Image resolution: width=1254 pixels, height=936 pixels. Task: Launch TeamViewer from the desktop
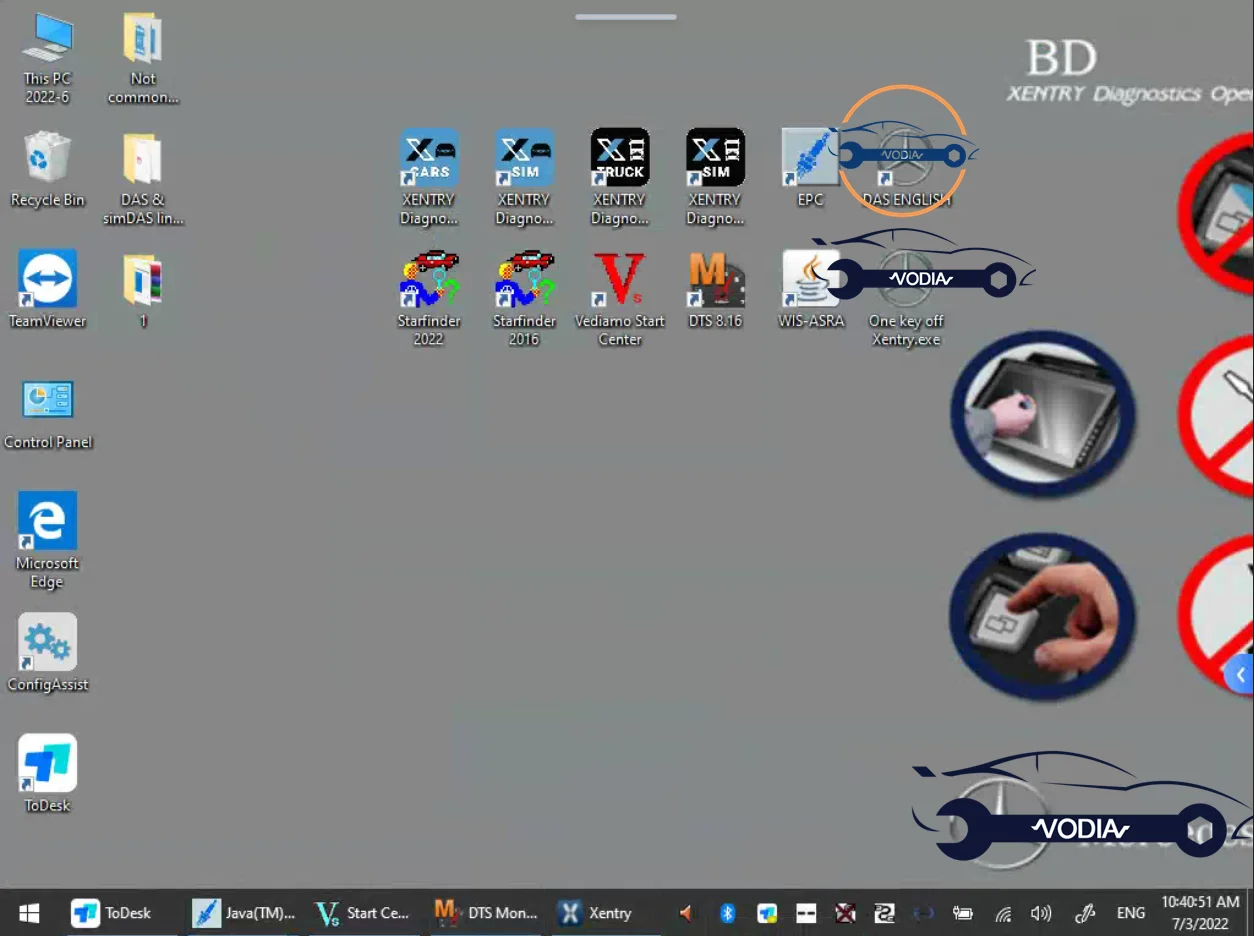(x=47, y=290)
